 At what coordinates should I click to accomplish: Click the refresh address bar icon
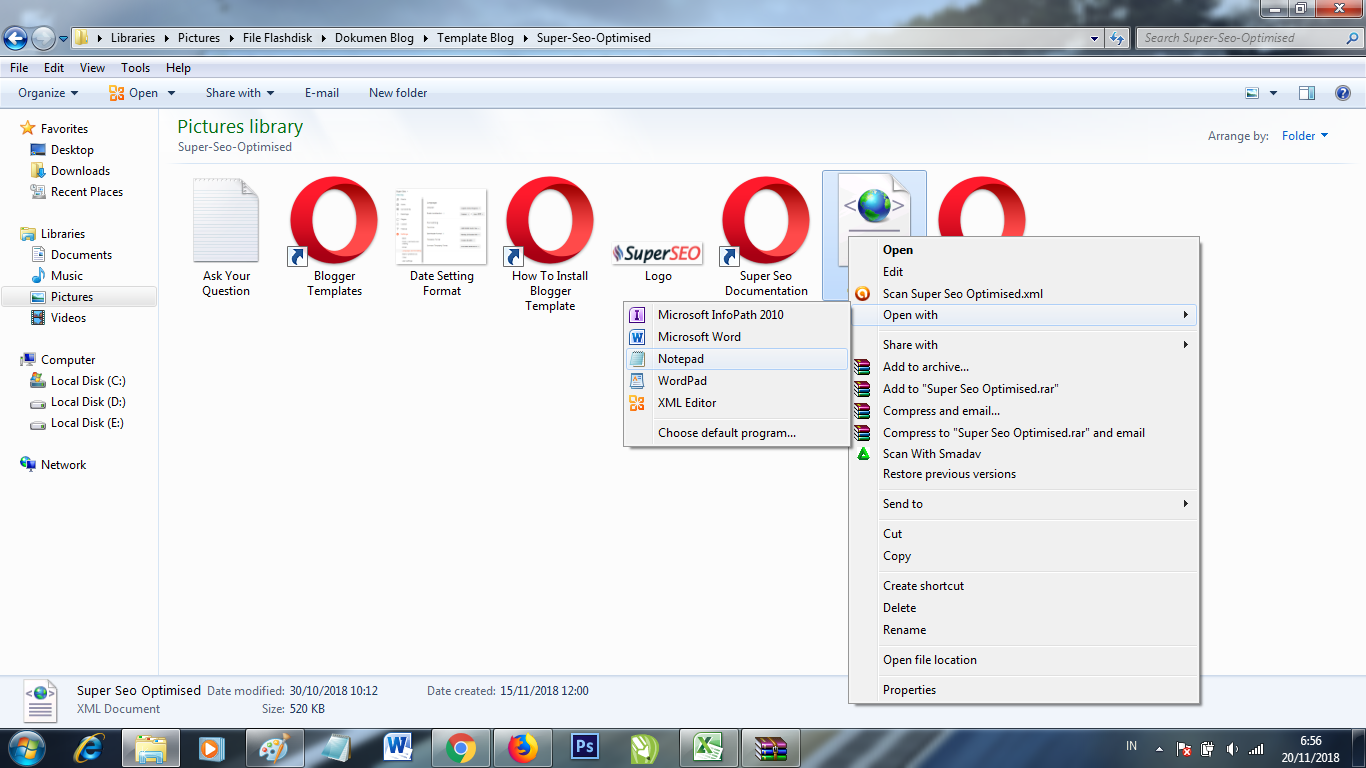coord(1117,38)
